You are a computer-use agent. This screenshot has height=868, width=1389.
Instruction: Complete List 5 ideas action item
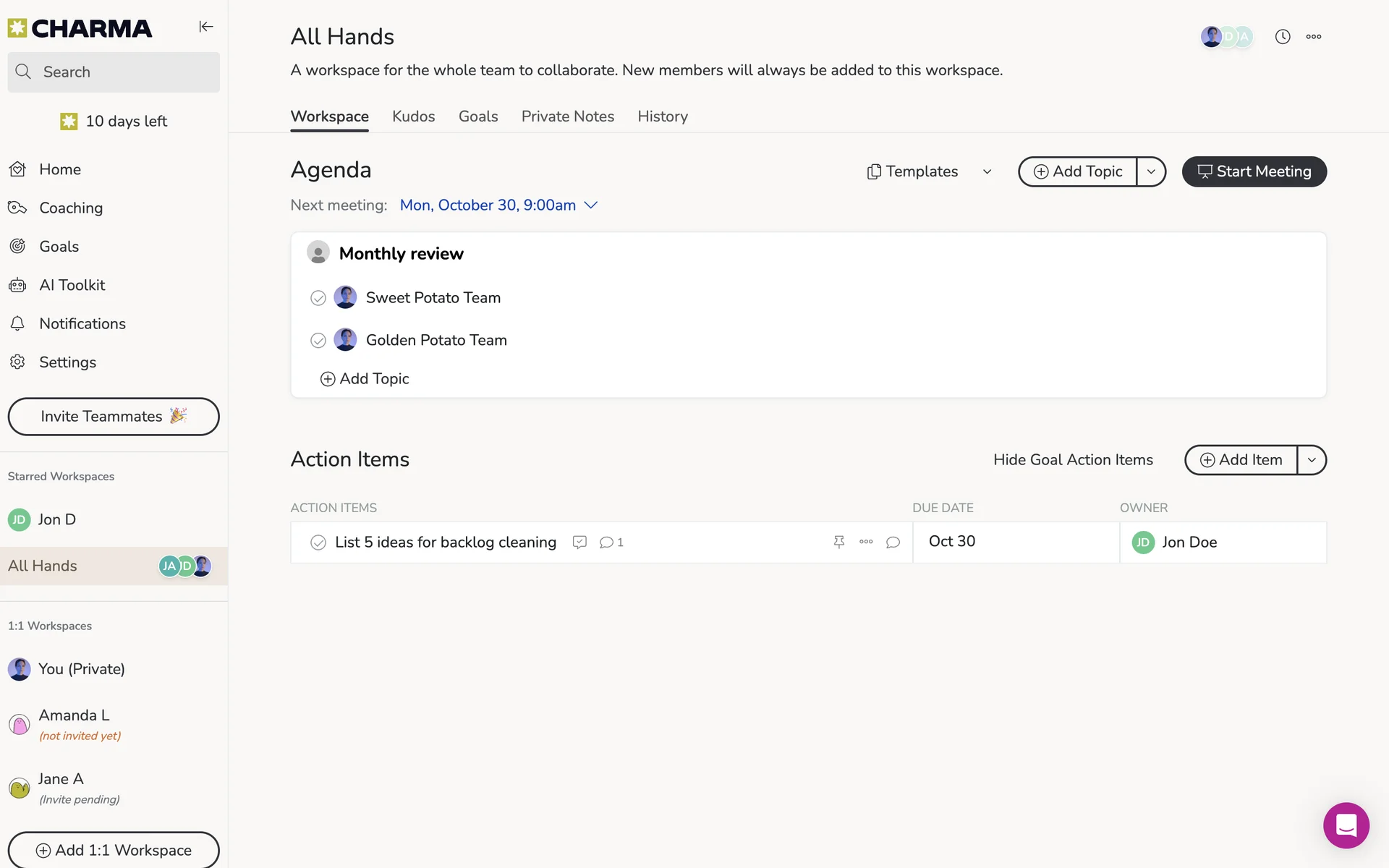click(318, 542)
